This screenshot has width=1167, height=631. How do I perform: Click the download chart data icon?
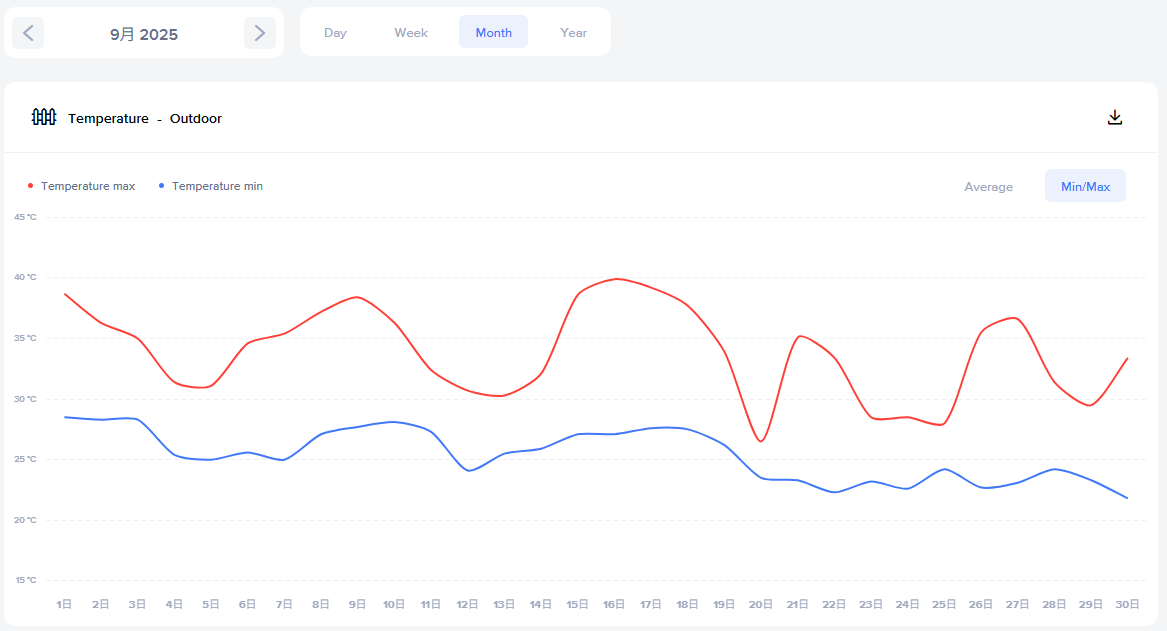[1115, 118]
